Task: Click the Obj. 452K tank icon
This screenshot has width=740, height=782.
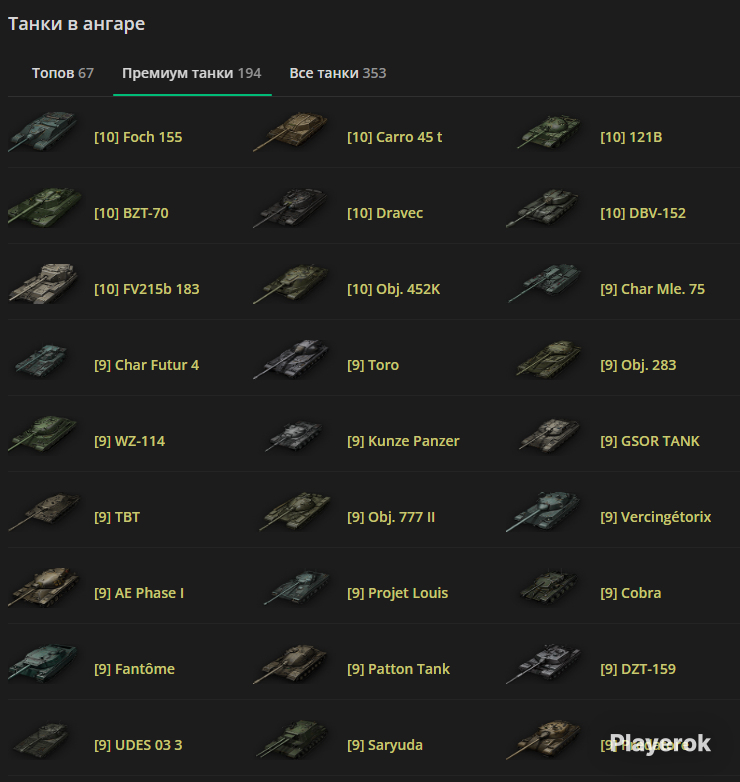Action: coord(292,283)
